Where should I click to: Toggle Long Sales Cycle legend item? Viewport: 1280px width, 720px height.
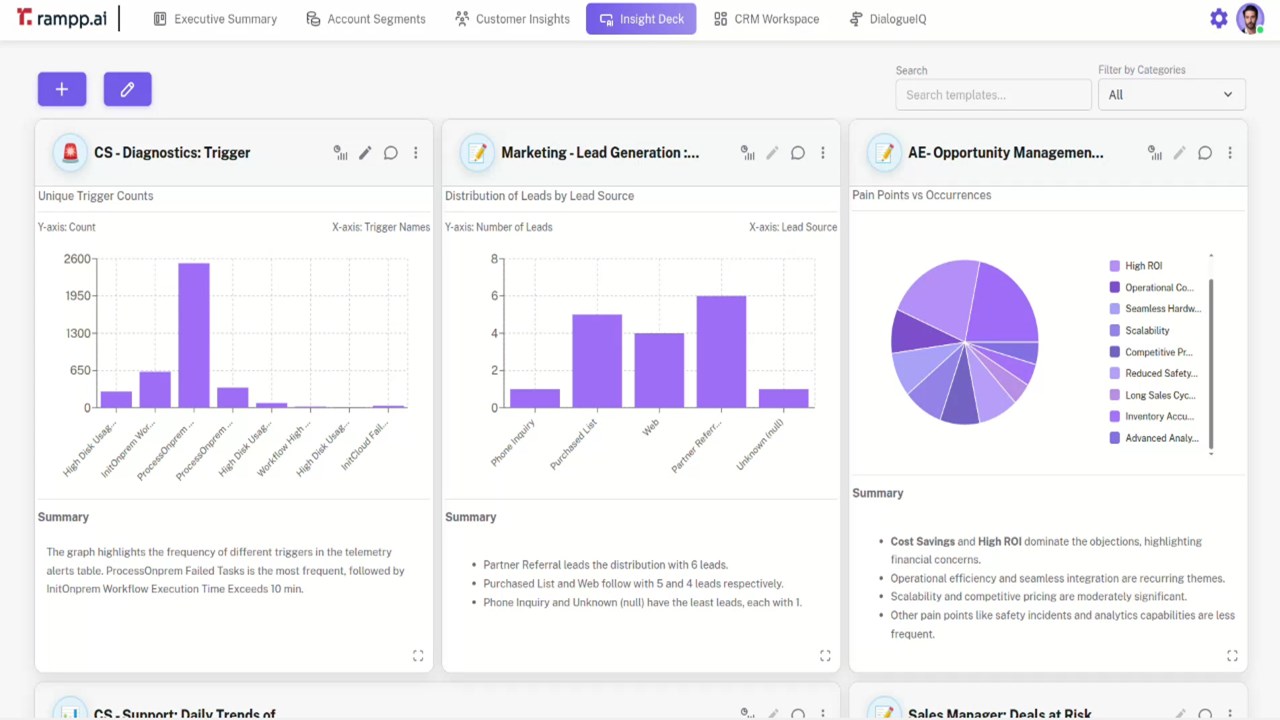[1152, 395]
